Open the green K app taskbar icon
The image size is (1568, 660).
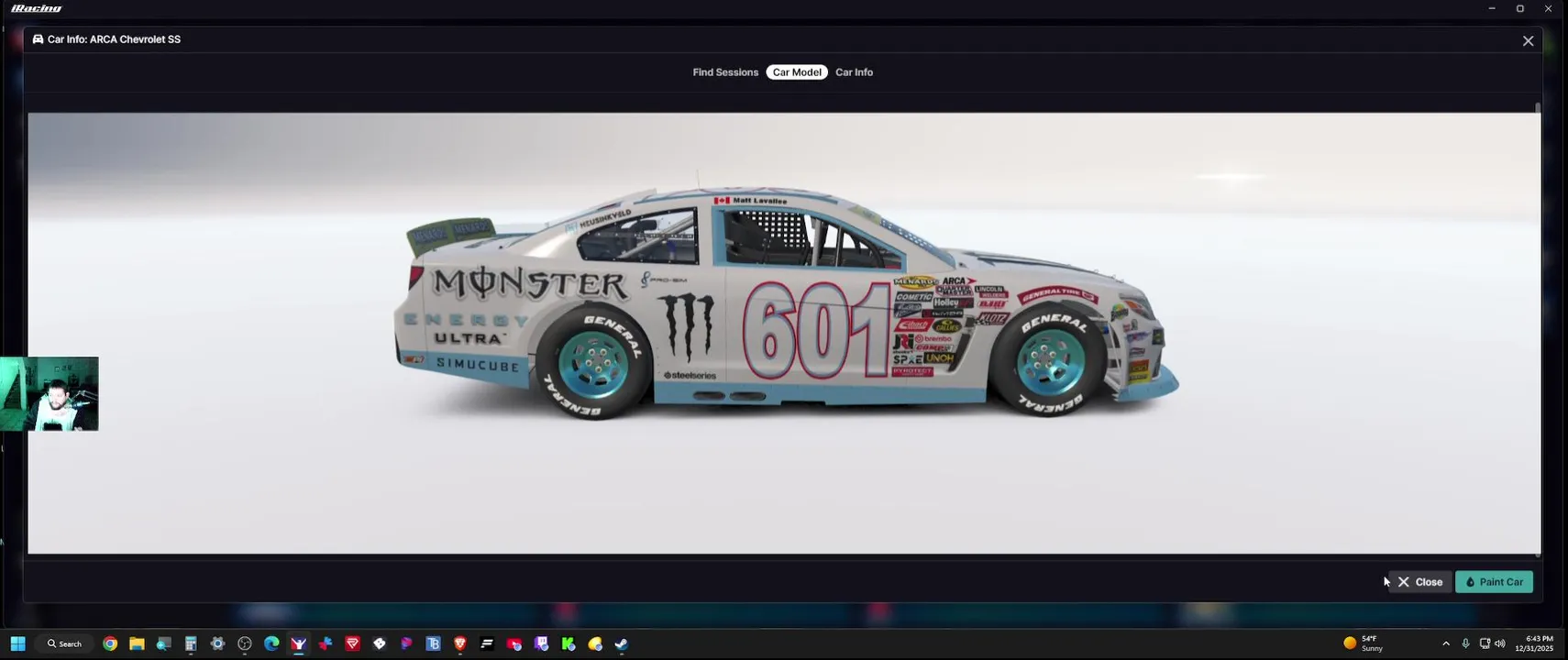coord(569,643)
